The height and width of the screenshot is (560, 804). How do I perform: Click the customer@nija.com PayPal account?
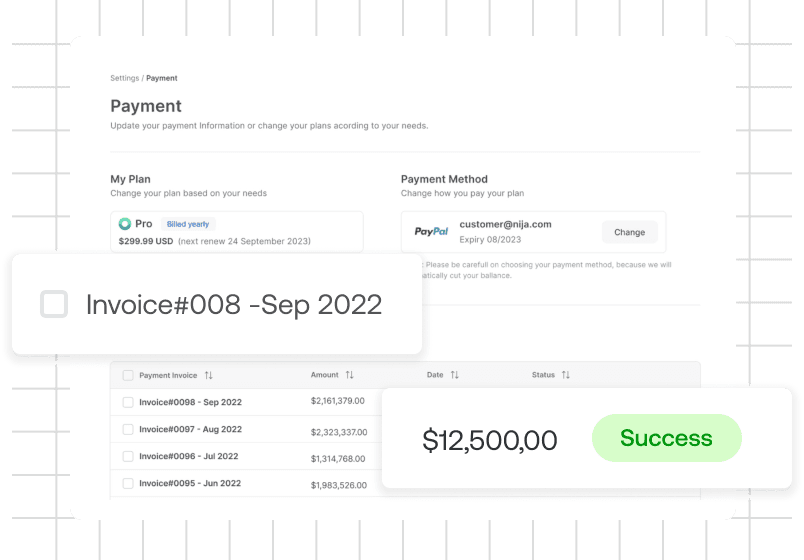(x=505, y=224)
